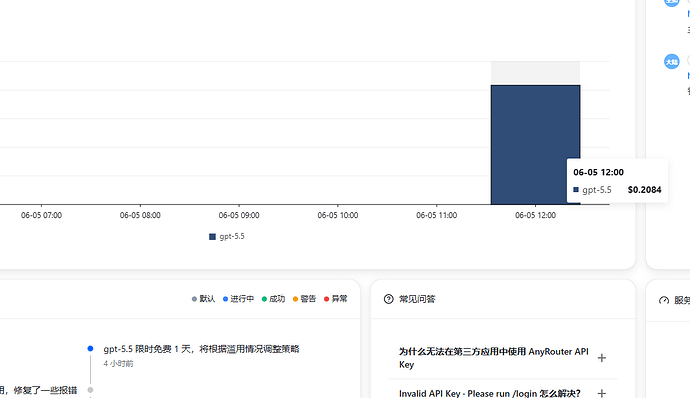Viewport: 690px width, 398px height.
Task: Click the blue 进行中 status legend dot
Action: click(x=225, y=299)
